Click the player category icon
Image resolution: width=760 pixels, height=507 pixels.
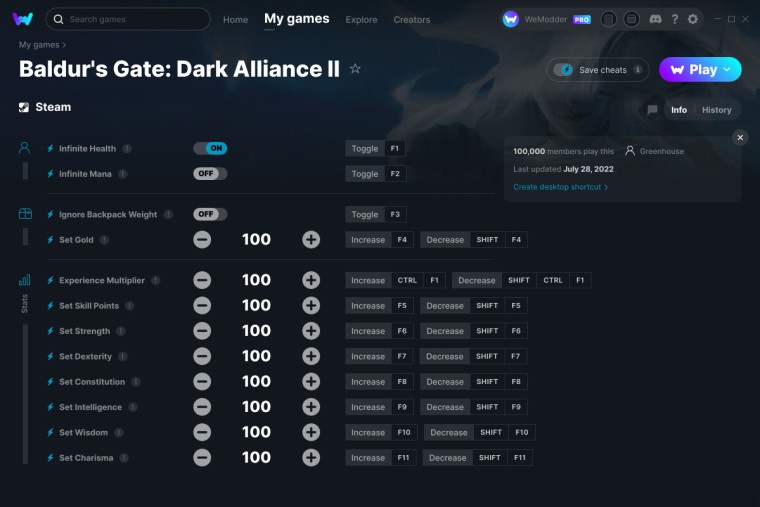pyautogui.click(x=25, y=148)
